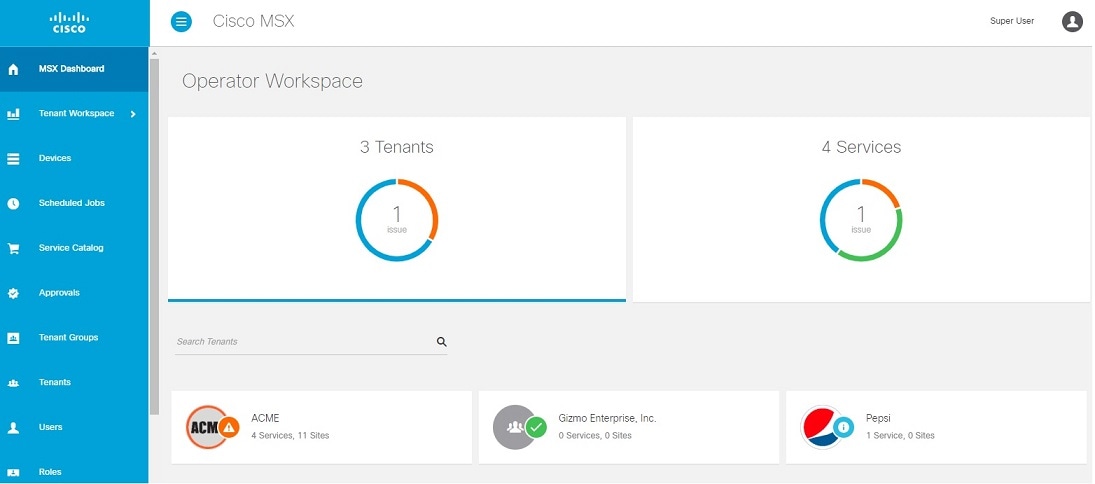Select the 4 Services summary tab
The image size is (1095, 484).
click(x=861, y=209)
